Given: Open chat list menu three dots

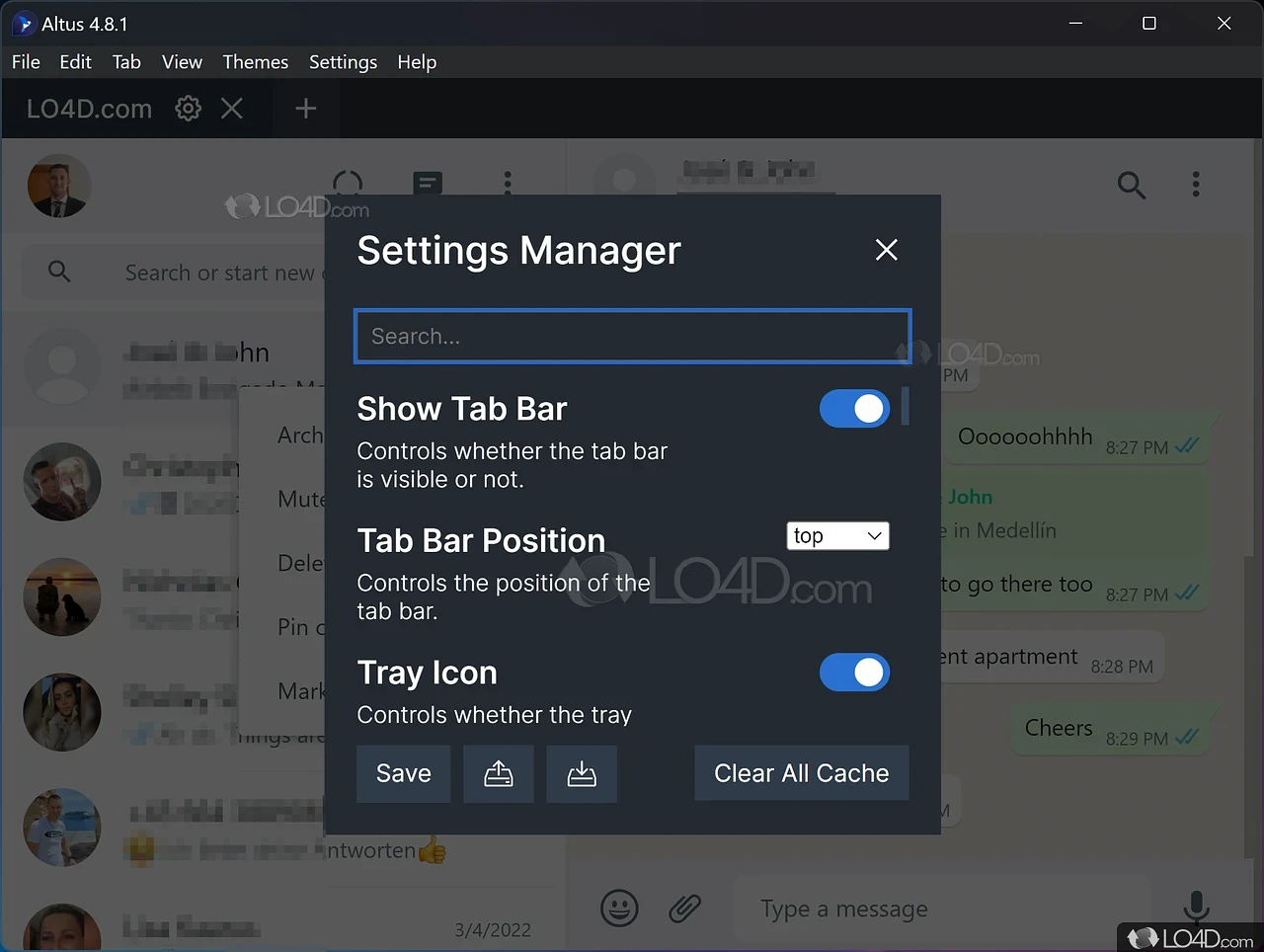Looking at the screenshot, I should click(508, 184).
